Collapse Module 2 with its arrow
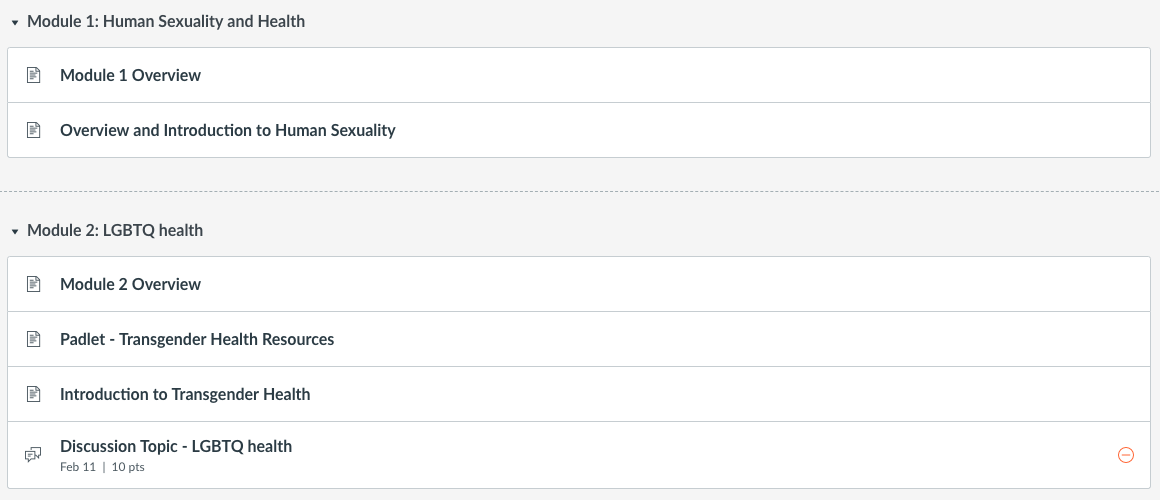Screen dimensions: 1160x500 click(15, 231)
